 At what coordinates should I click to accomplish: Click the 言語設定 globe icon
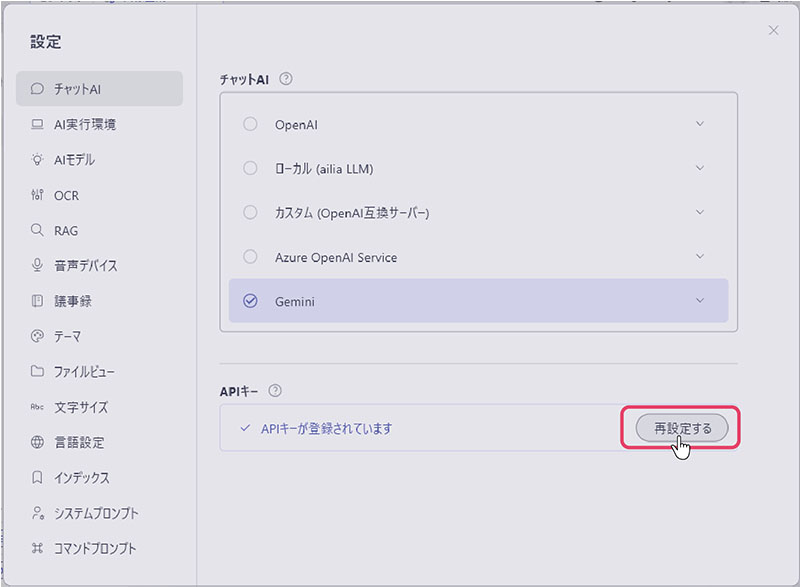click(37, 442)
